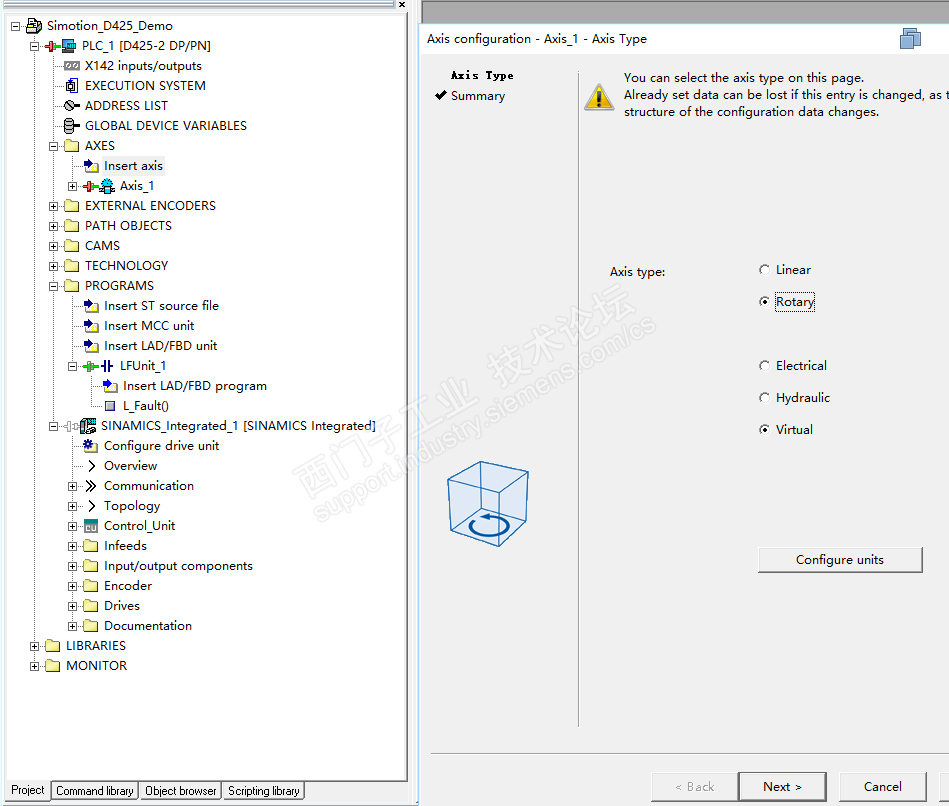Collapse the PLC_1 device node
This screenshot has height=806, width=949.
tap(34, 46)
